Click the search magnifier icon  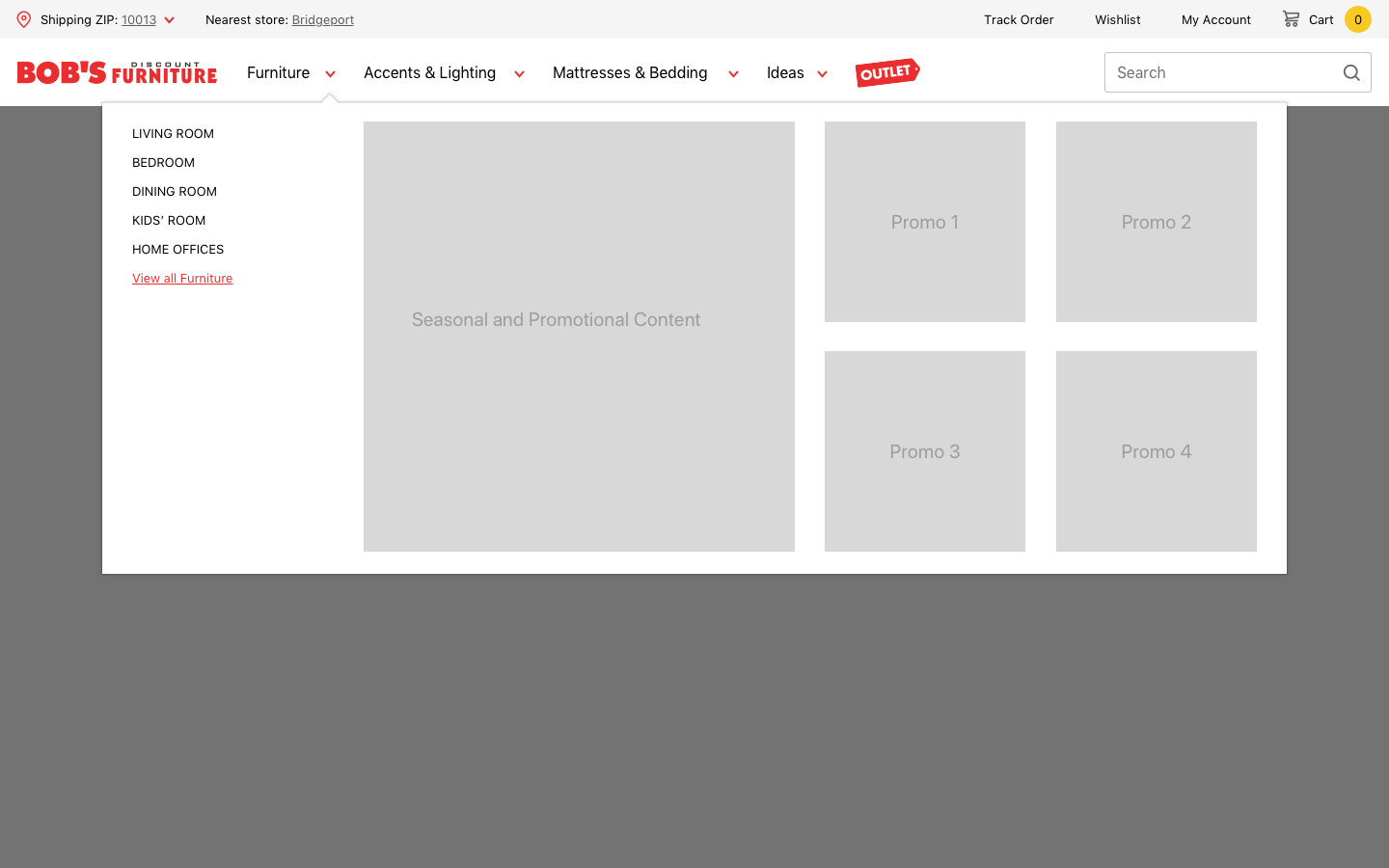[x=1351, y=72]
